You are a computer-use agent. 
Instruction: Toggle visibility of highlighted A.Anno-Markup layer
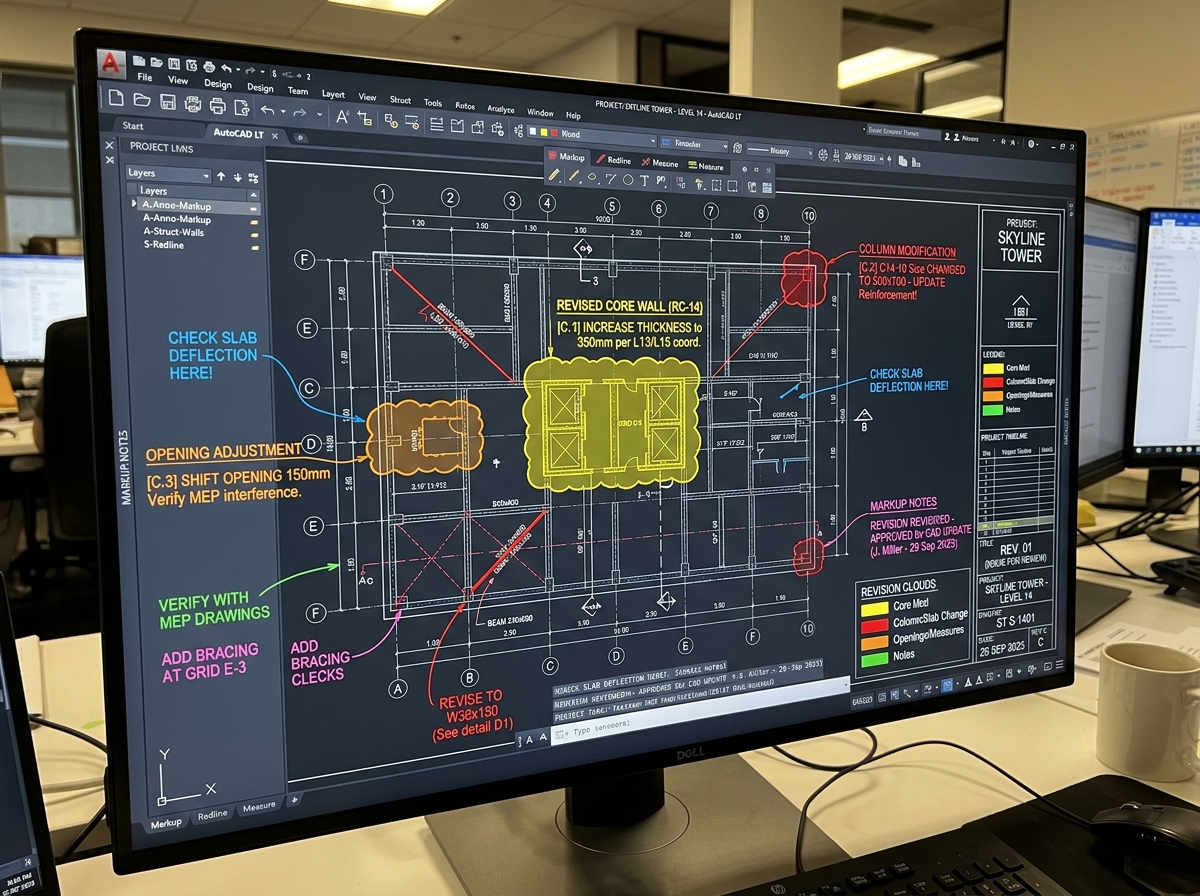click(x=253, y=209)
